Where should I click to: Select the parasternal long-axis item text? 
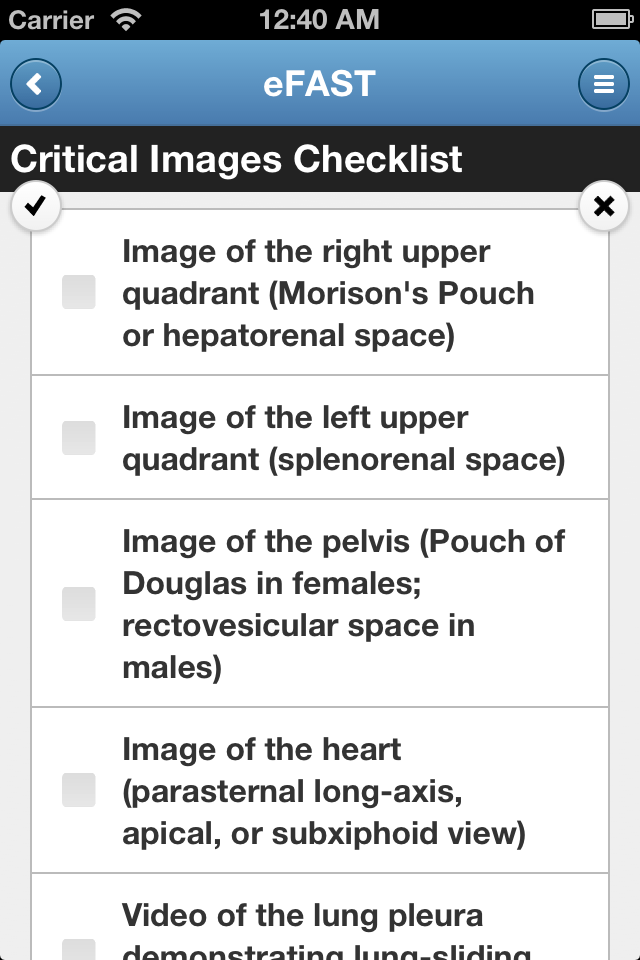[324, 791]
